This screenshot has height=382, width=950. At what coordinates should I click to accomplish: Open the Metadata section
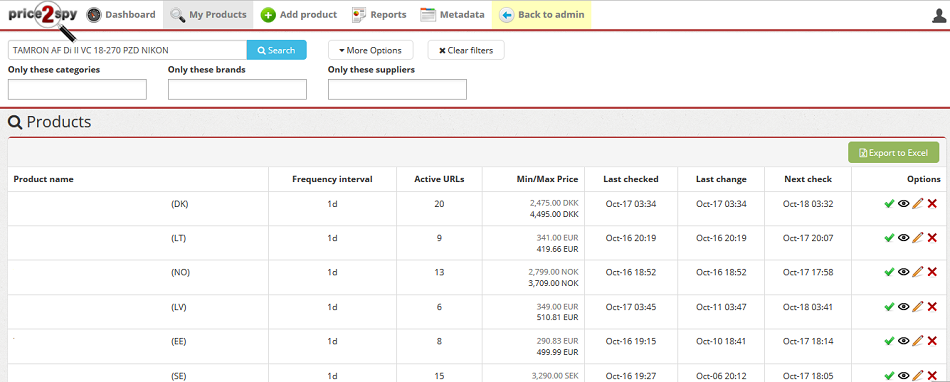pos(453,15)
